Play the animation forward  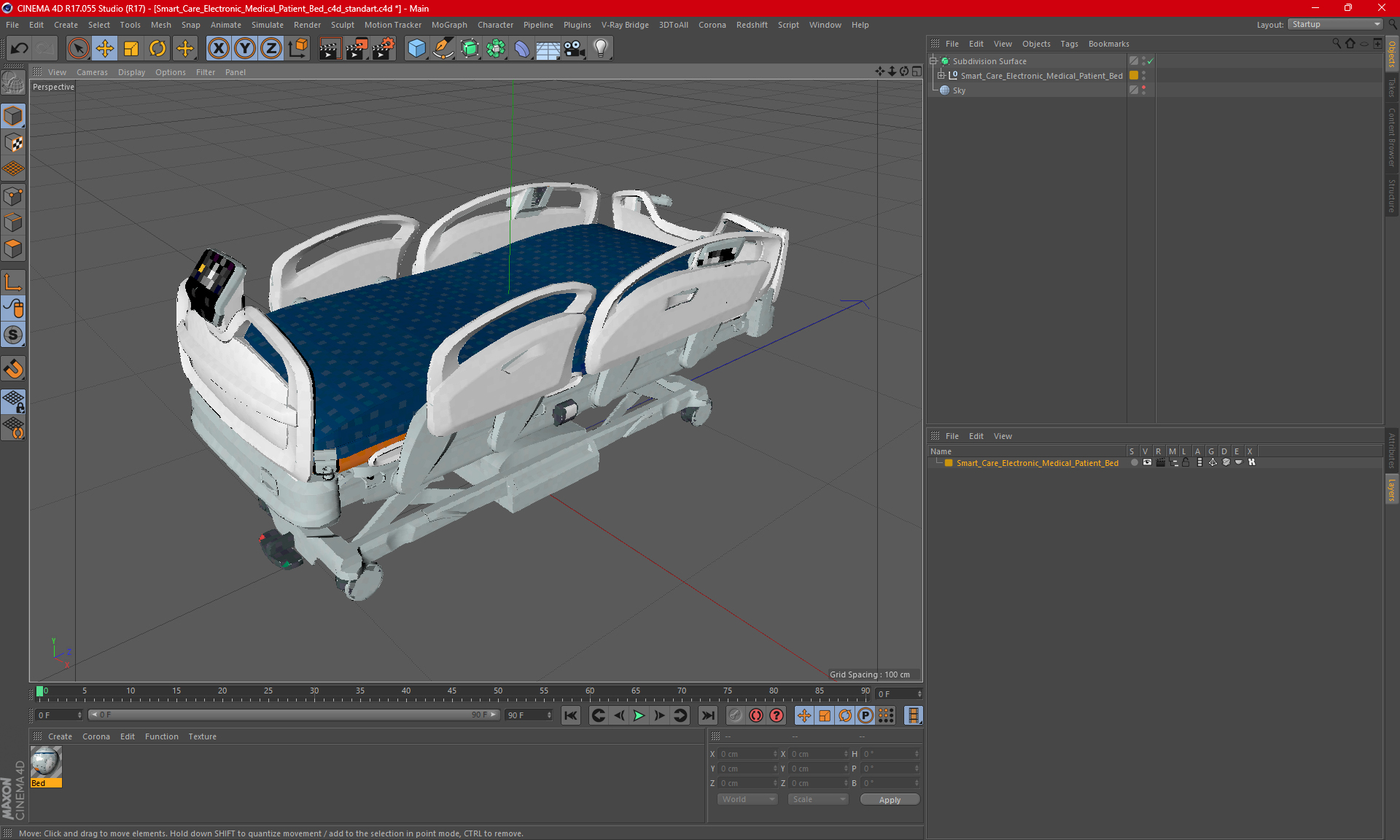[639, 716]
